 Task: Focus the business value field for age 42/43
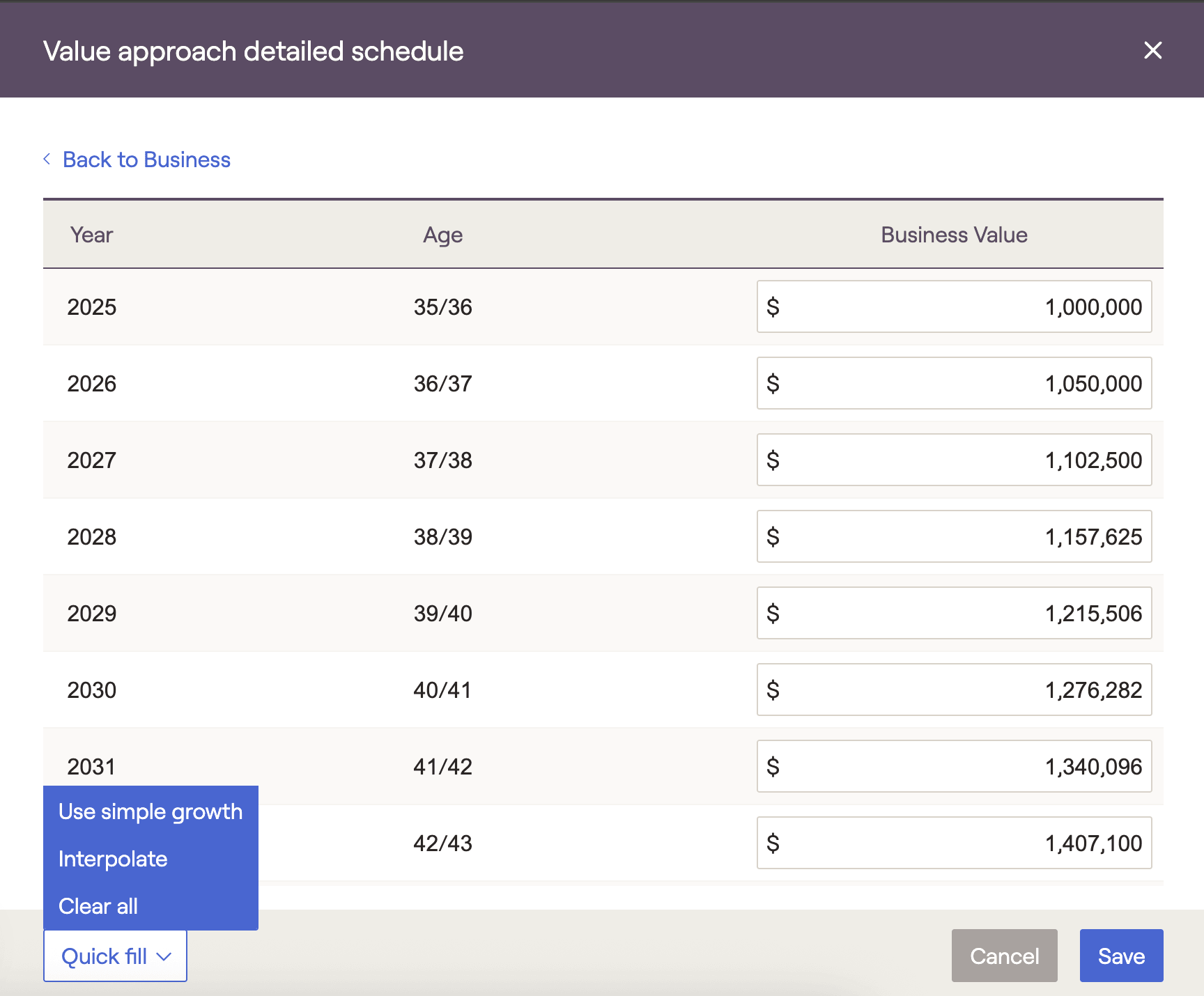(953, 843)
